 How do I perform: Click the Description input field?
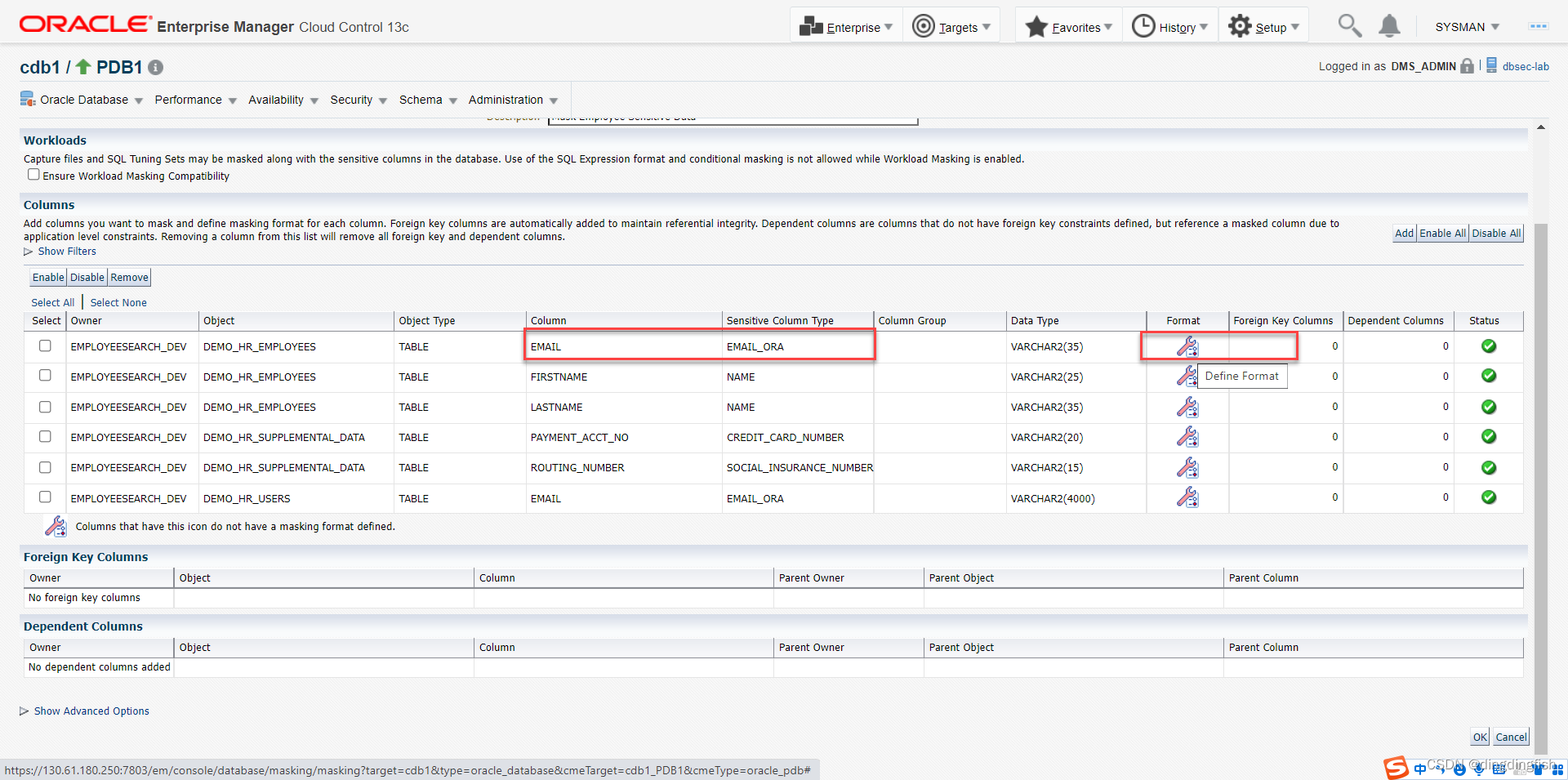[733, 120]
